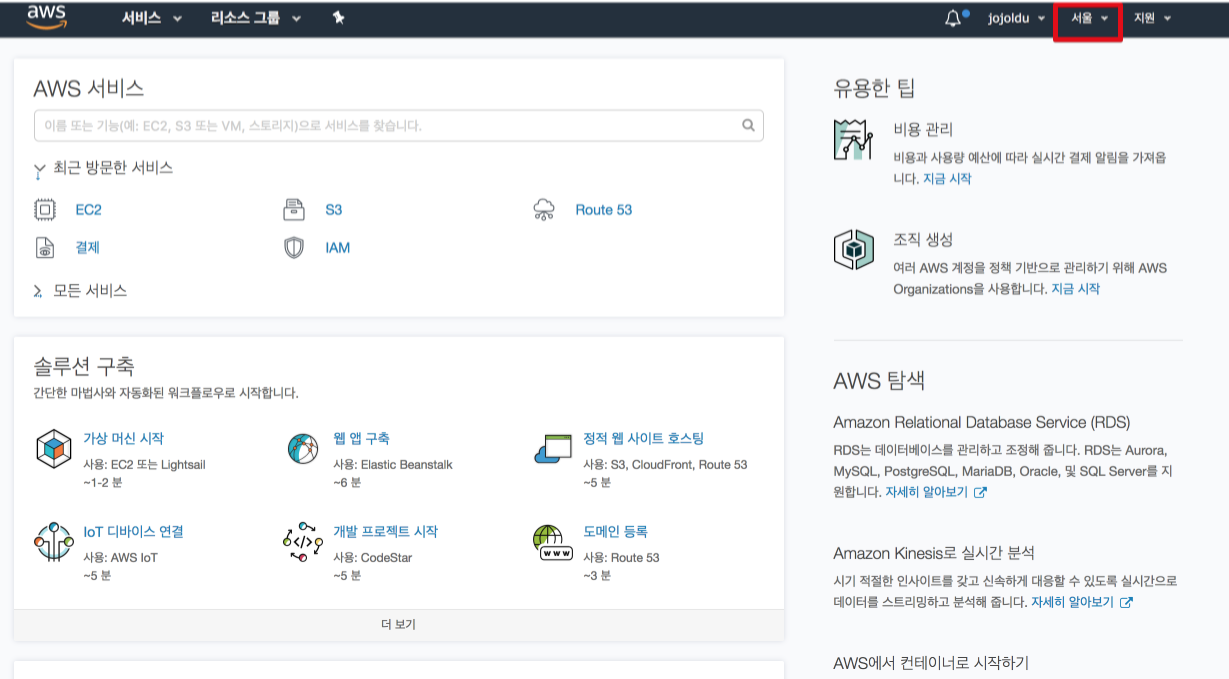The width and height of the screenshot is (1229, 679).
Task: Open the 리소스 그룹 dropdown menu
Action: 256,18
